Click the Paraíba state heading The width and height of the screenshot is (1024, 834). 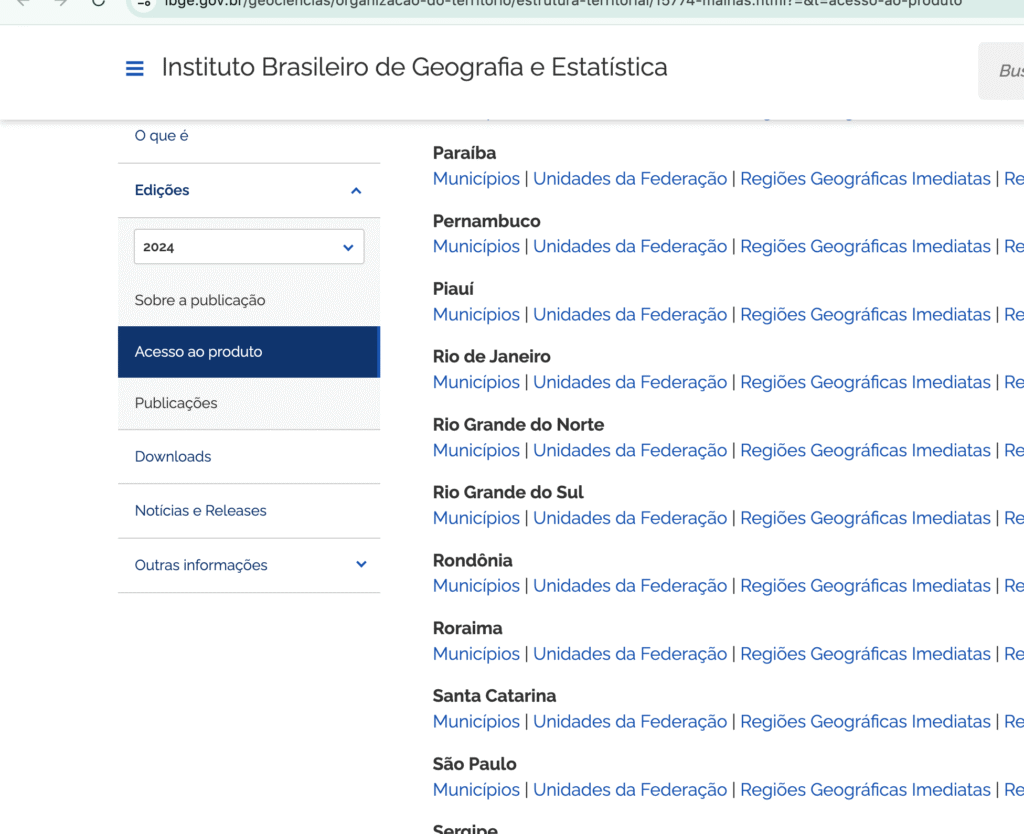[x=464, y=153]
